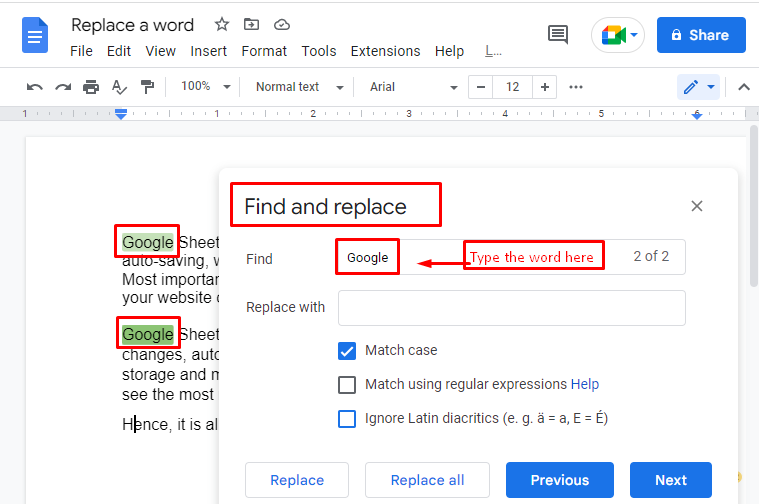Print the document with printer icon
The height and width of the screenshot is (504, 759).
click(91, 87)
